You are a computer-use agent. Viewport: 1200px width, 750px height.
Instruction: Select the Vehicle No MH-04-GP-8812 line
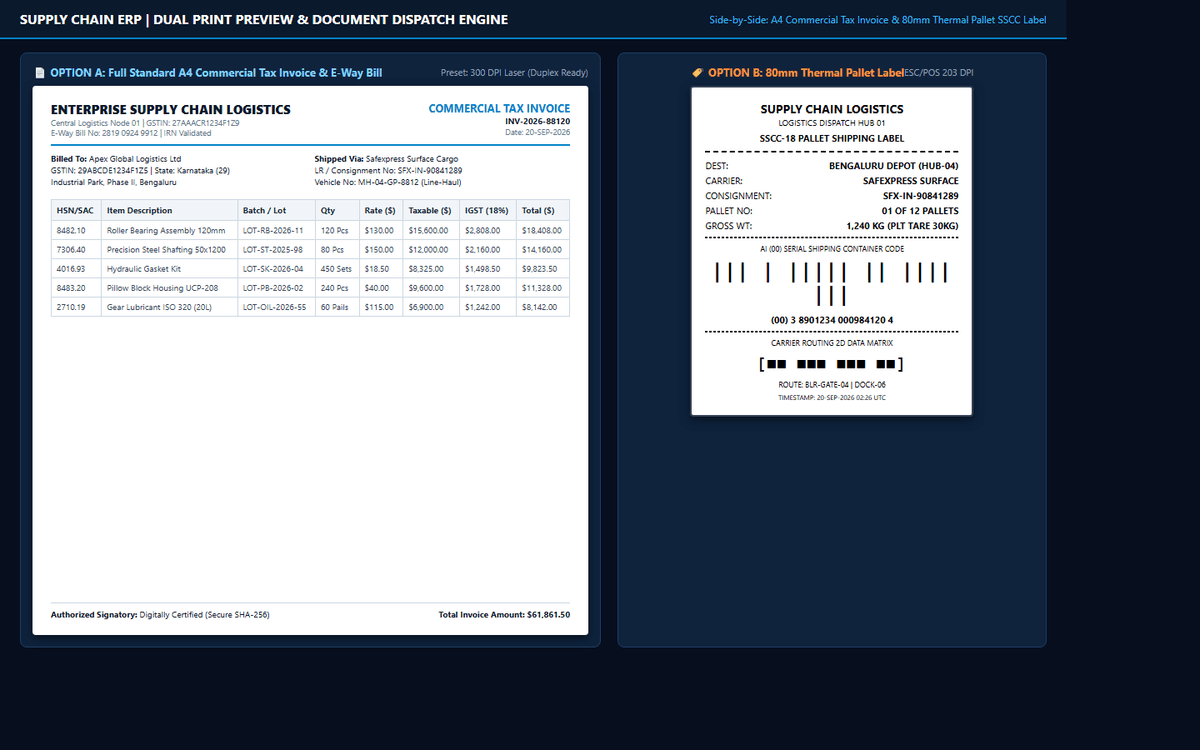click(388, 182)
